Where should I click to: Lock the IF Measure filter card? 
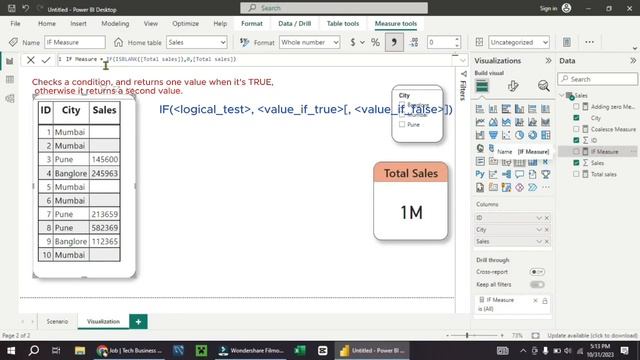click(544, 301)
